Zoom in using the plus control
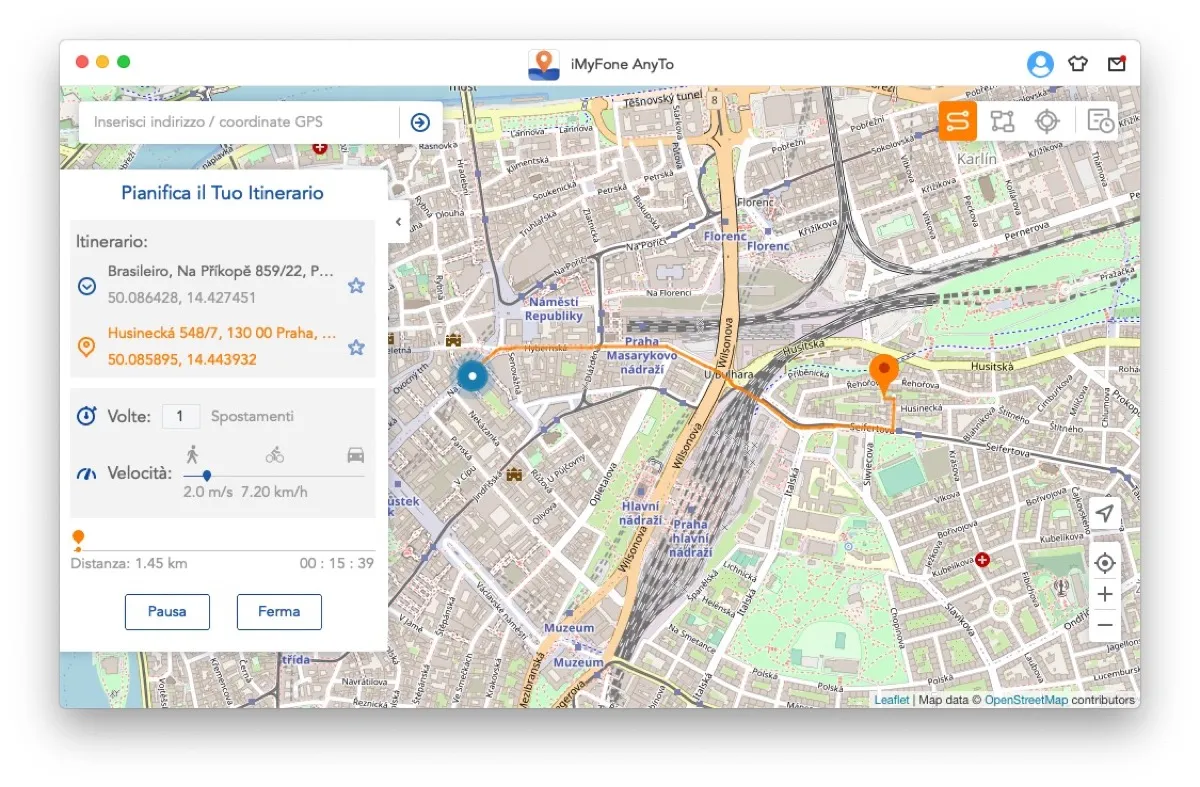Image resolution: width=1200 pixels, height=787 pixels. [1104, 594]
